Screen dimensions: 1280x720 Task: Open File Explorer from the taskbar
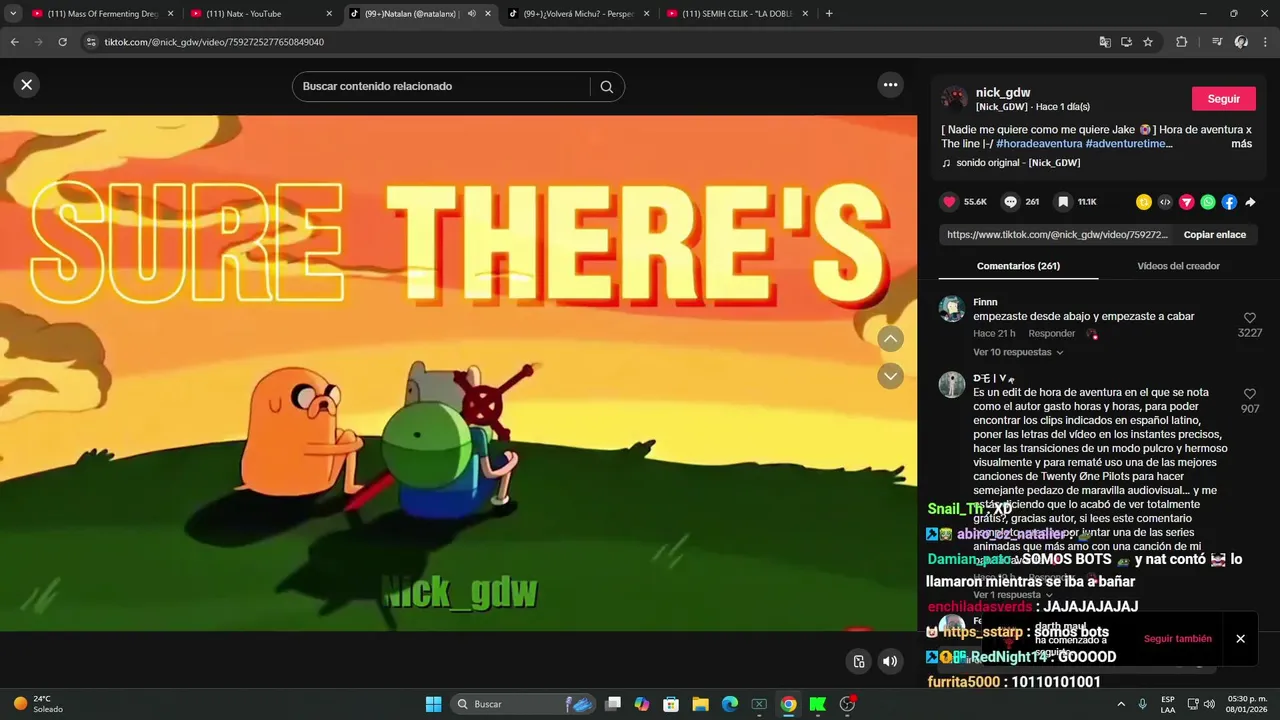700,704
